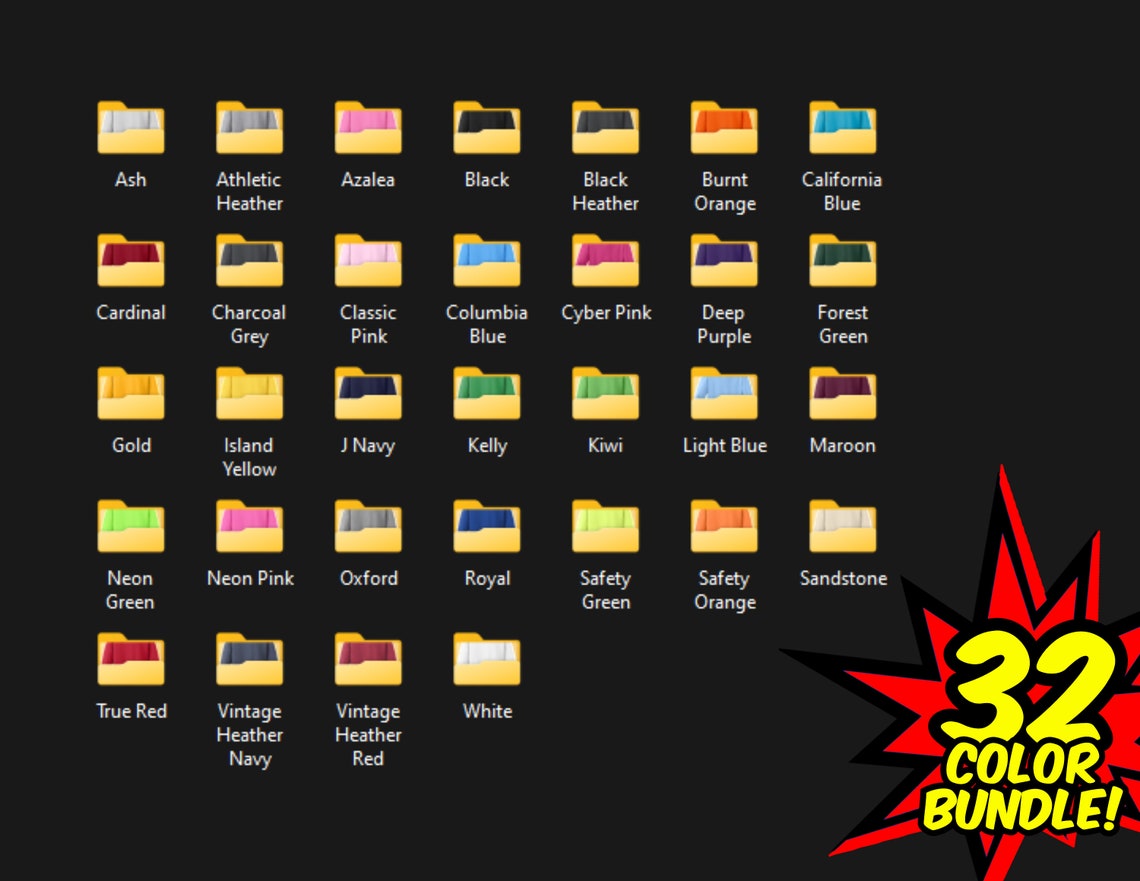The width and height of the screenshot is (1140, 881).
Task: Select the Kelly green folder
Action: [x=487, y=394]
